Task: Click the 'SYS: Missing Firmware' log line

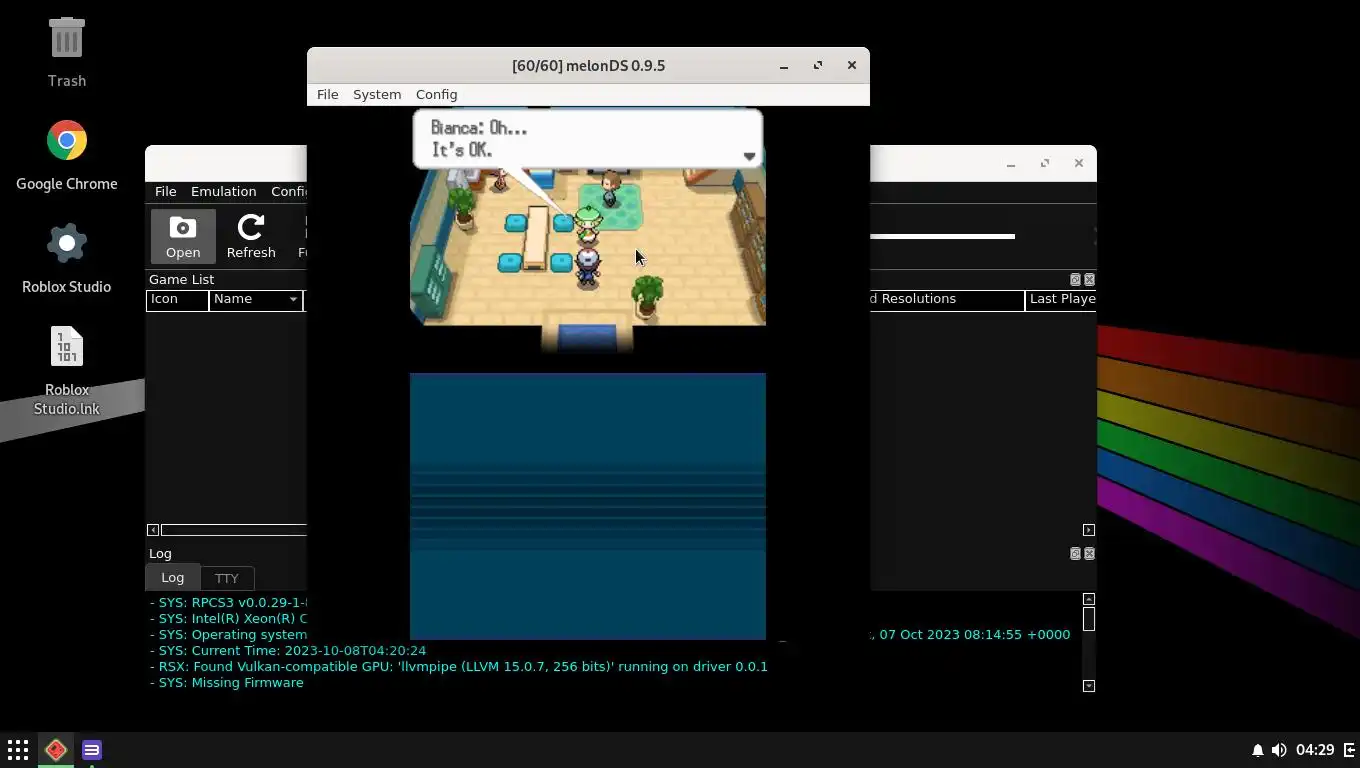Action: point(227,682)
